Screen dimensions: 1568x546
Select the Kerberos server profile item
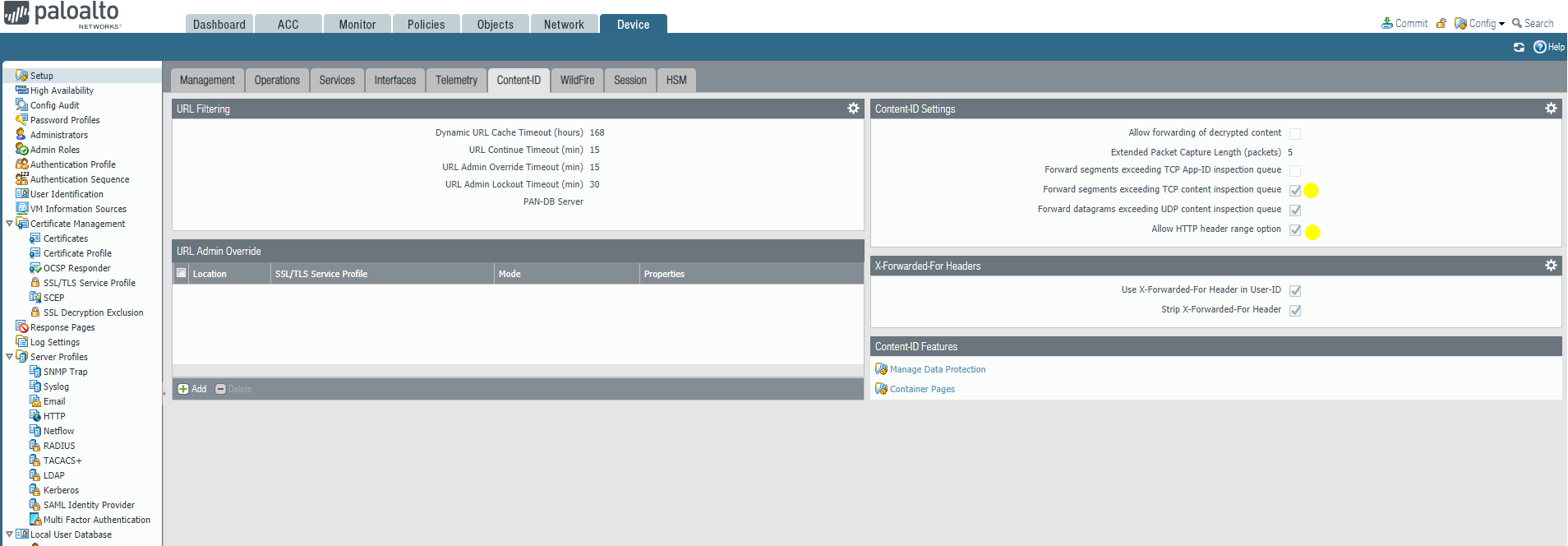click(x=61, y=490)
